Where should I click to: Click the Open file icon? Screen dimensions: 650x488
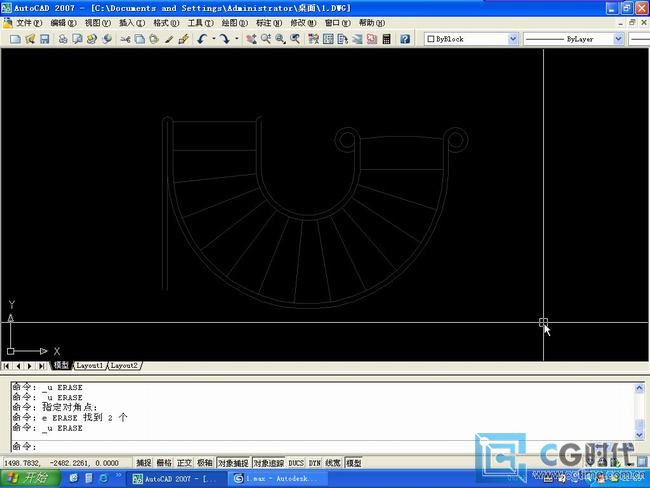30,39
